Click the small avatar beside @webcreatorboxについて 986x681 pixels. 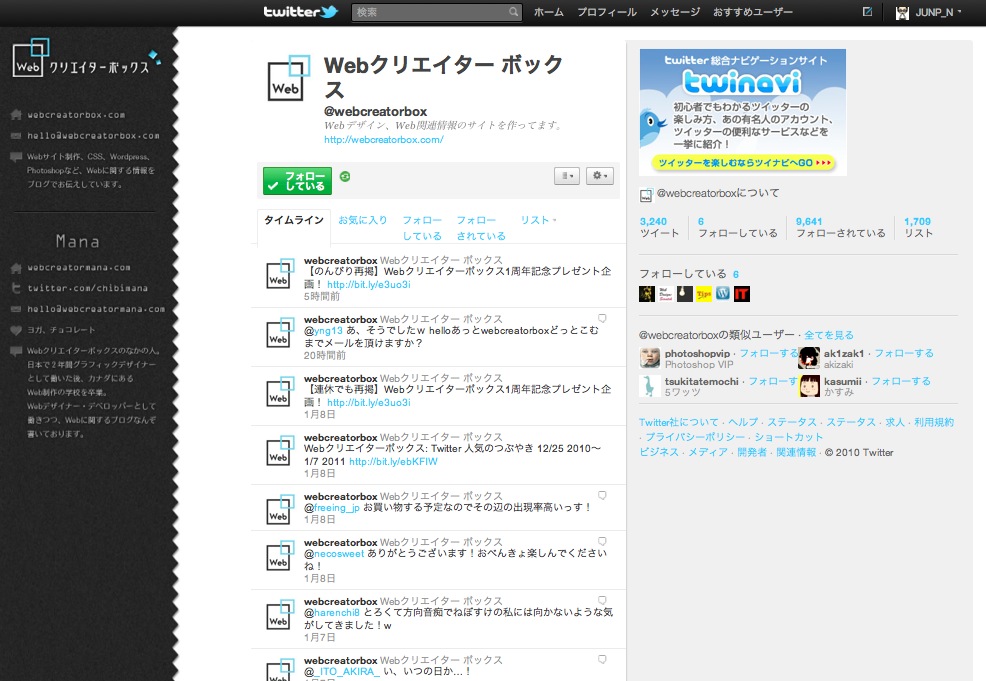pyautogui.click(x=646, y=196)
